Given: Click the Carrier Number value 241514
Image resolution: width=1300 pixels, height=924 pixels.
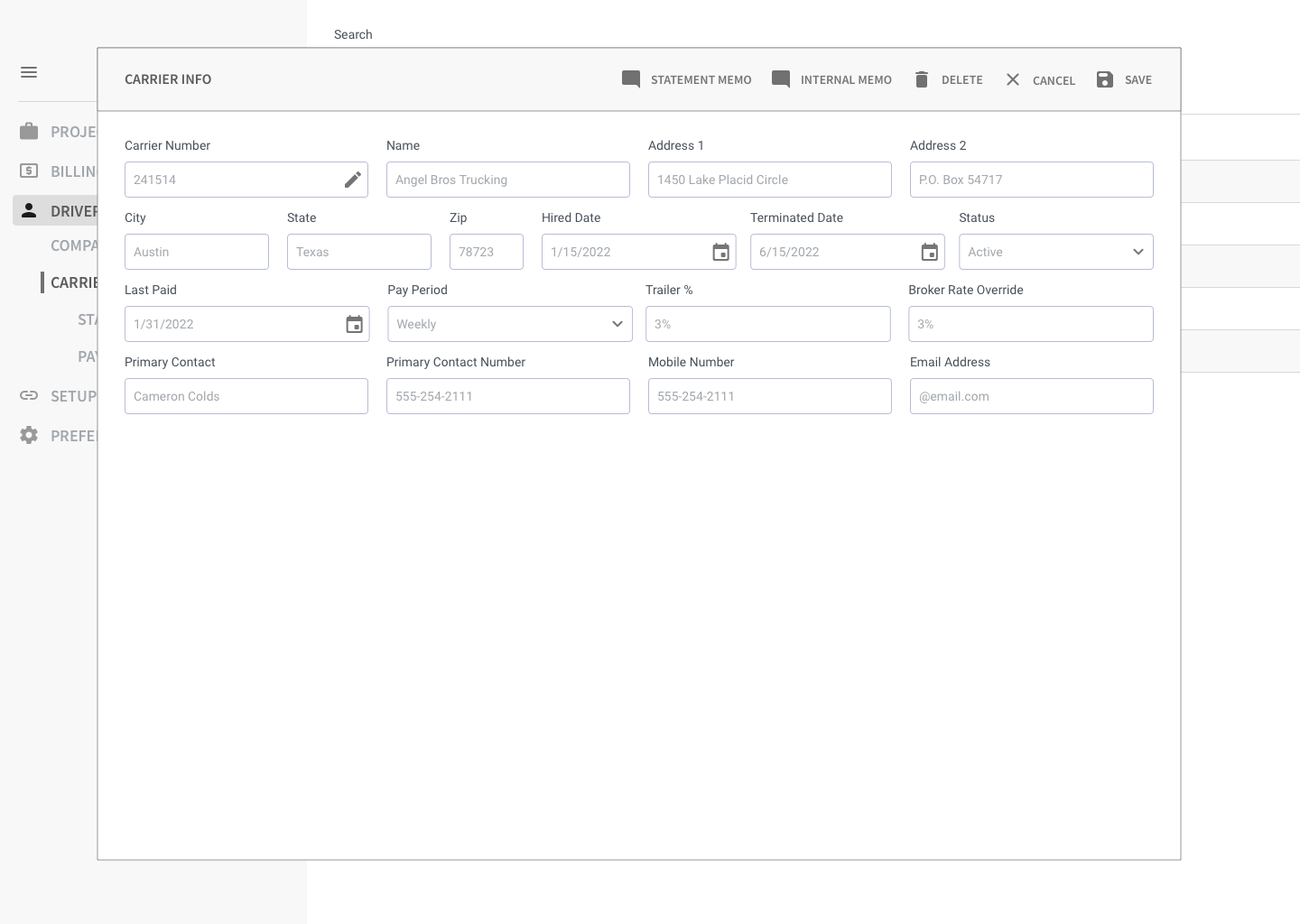Looking at the screenshot, I should coord(154,180).
